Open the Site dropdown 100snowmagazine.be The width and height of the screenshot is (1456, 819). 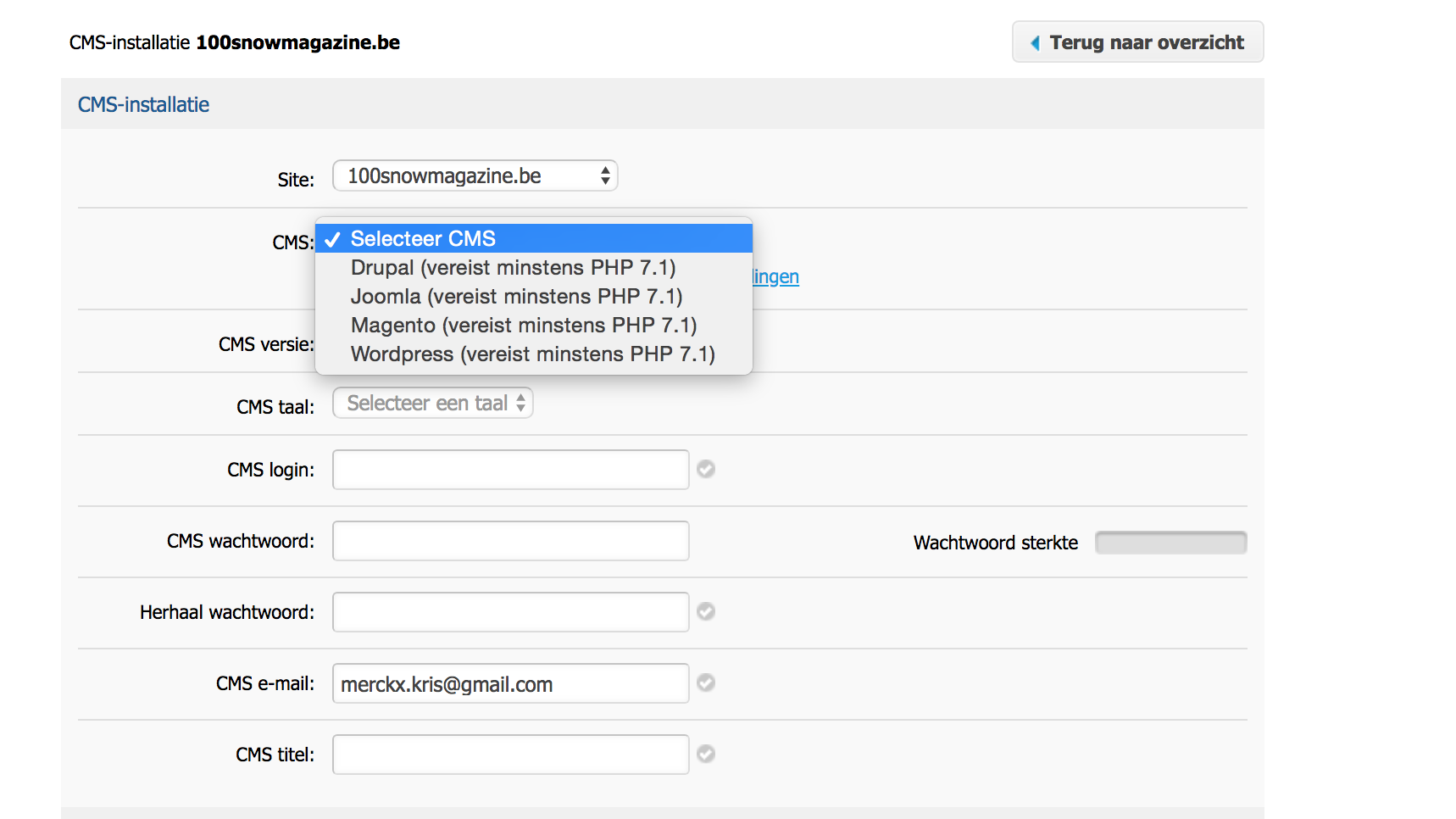point(475,175)
